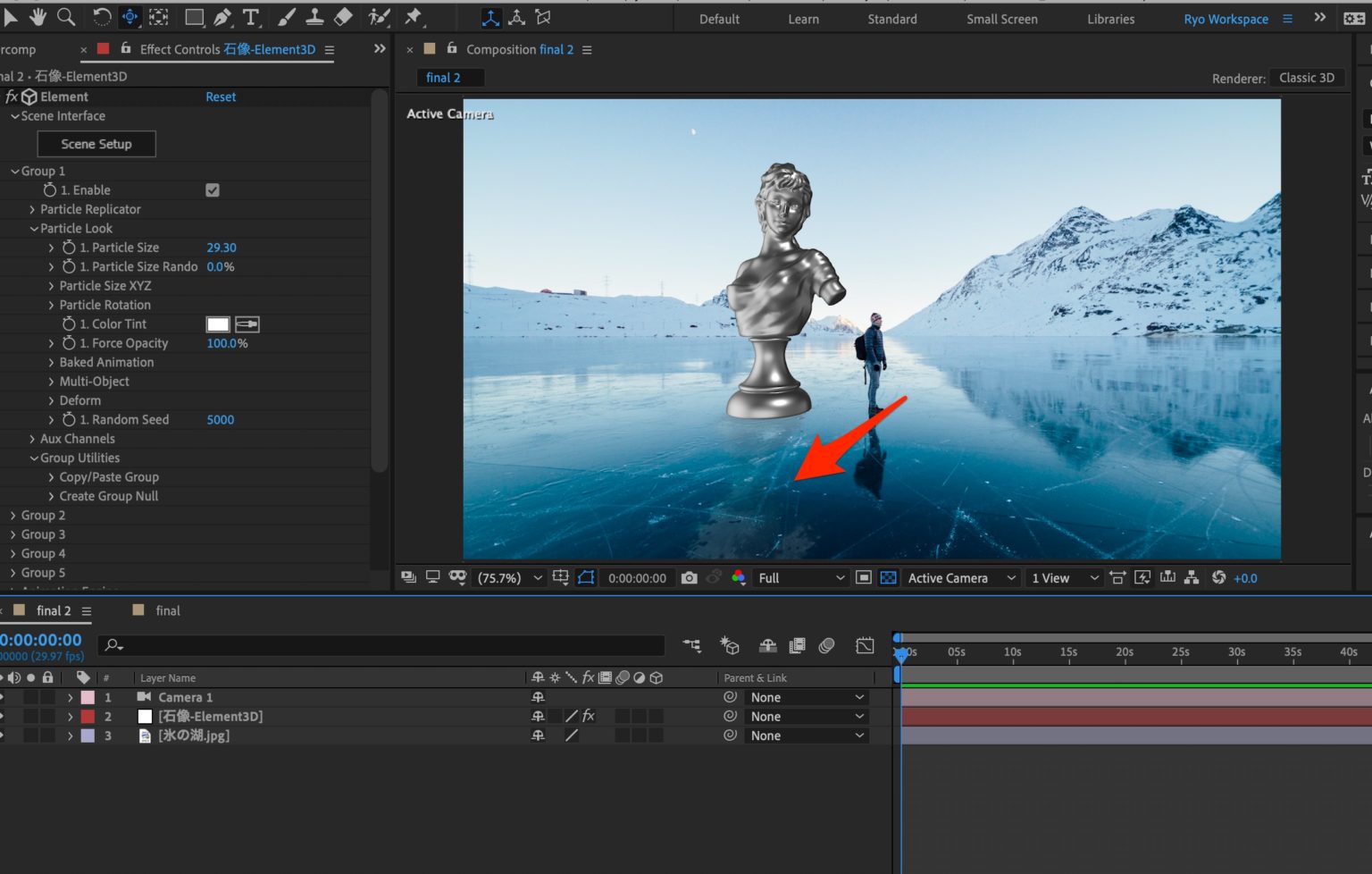Reset the Element effect
The width and height of the screenshot is (1372, 874).
(x=221, y=97)
